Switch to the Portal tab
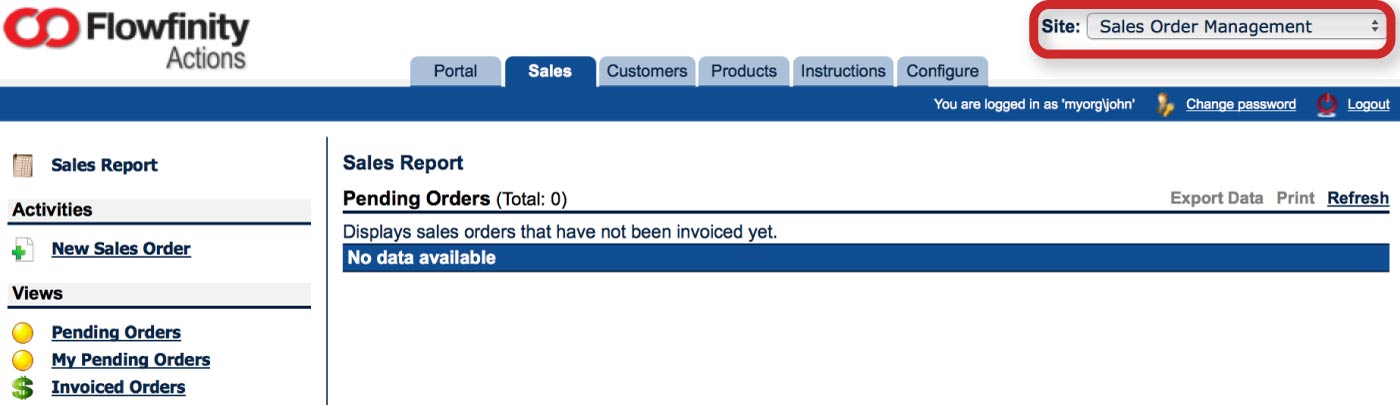 point(455,71)
